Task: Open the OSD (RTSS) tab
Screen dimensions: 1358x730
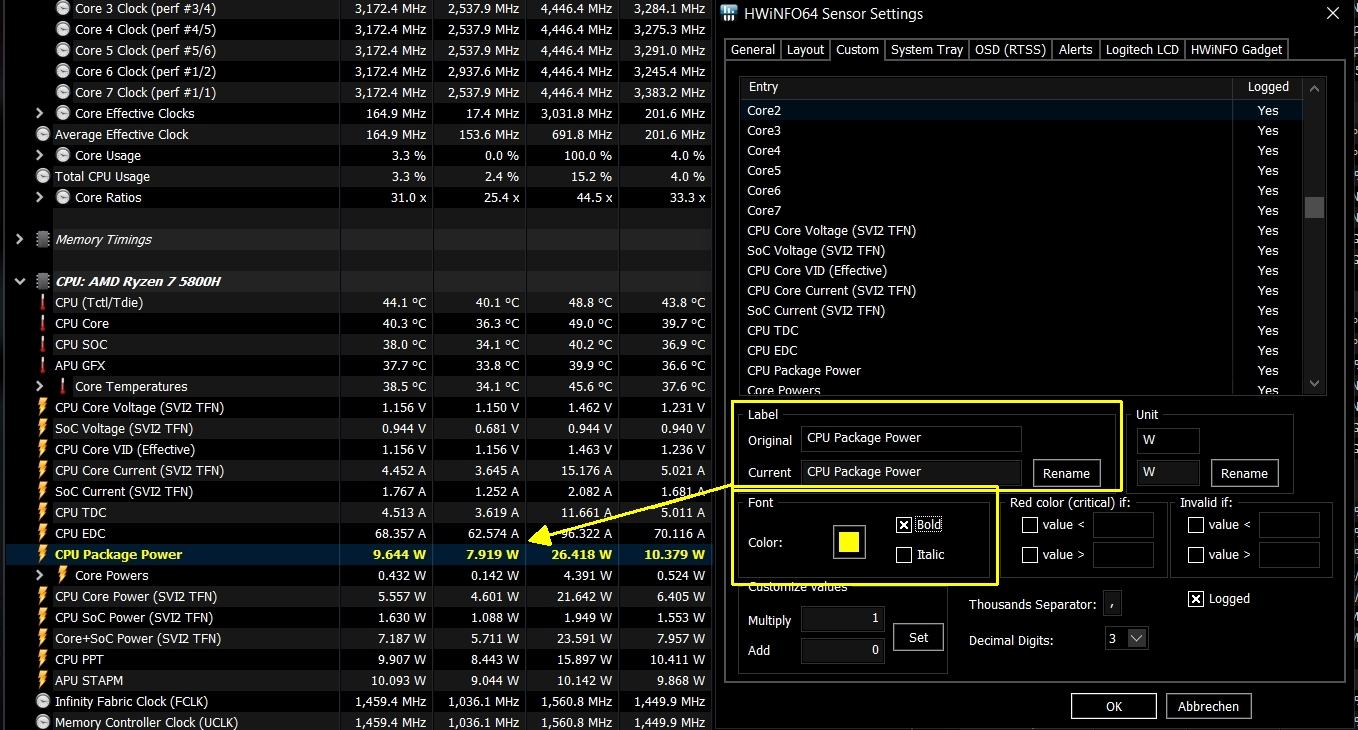Action: (1009, 50)
